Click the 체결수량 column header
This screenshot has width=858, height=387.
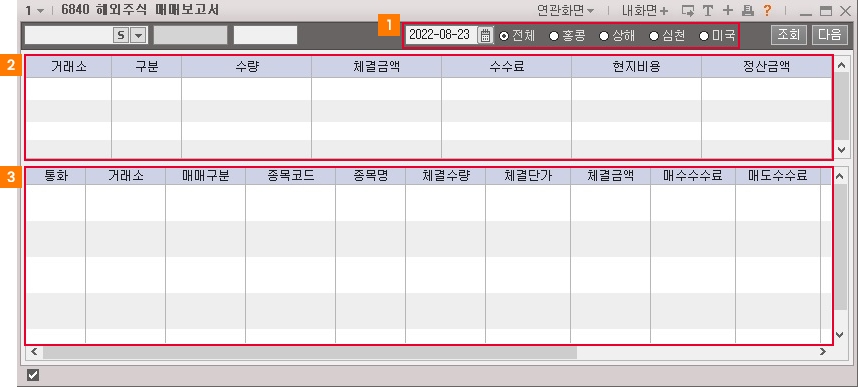click(445, 176)
